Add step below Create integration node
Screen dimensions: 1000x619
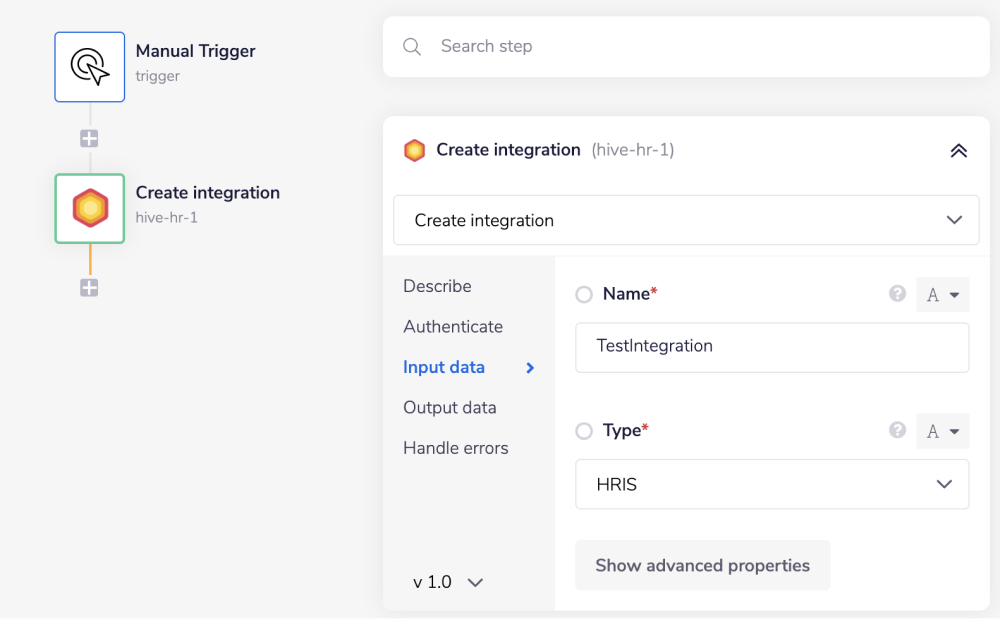[89, 288]
